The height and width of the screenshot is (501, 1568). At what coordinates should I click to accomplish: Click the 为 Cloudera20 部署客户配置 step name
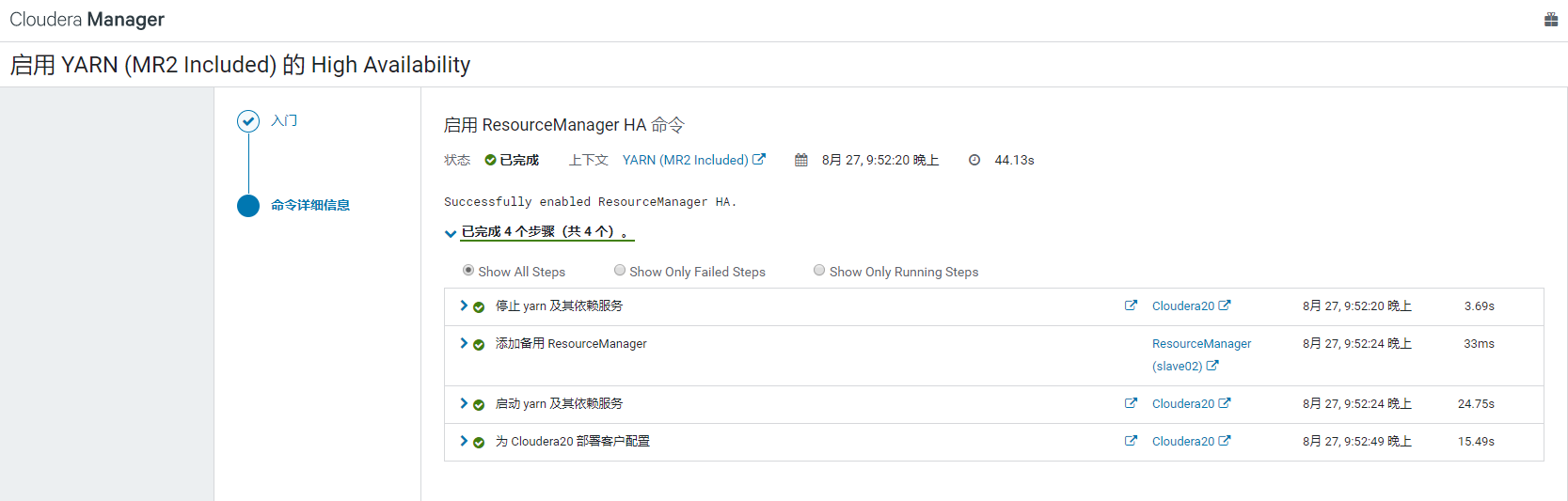coord(573,442)
